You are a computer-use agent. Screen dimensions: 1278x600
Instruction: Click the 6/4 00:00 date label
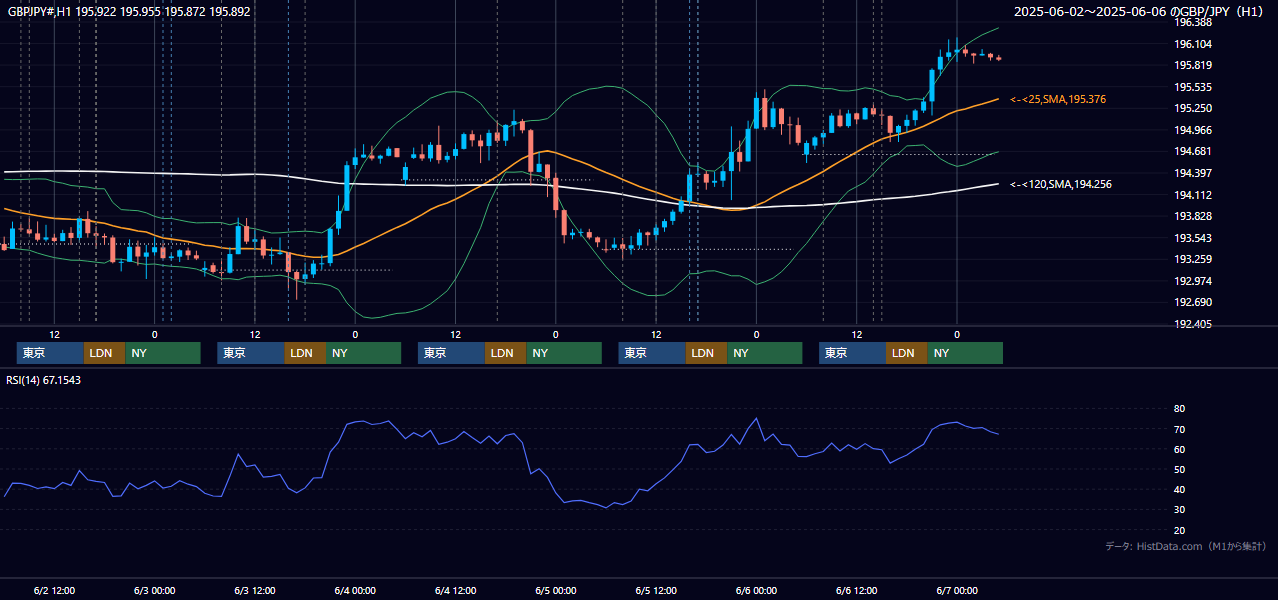[355, 591]
